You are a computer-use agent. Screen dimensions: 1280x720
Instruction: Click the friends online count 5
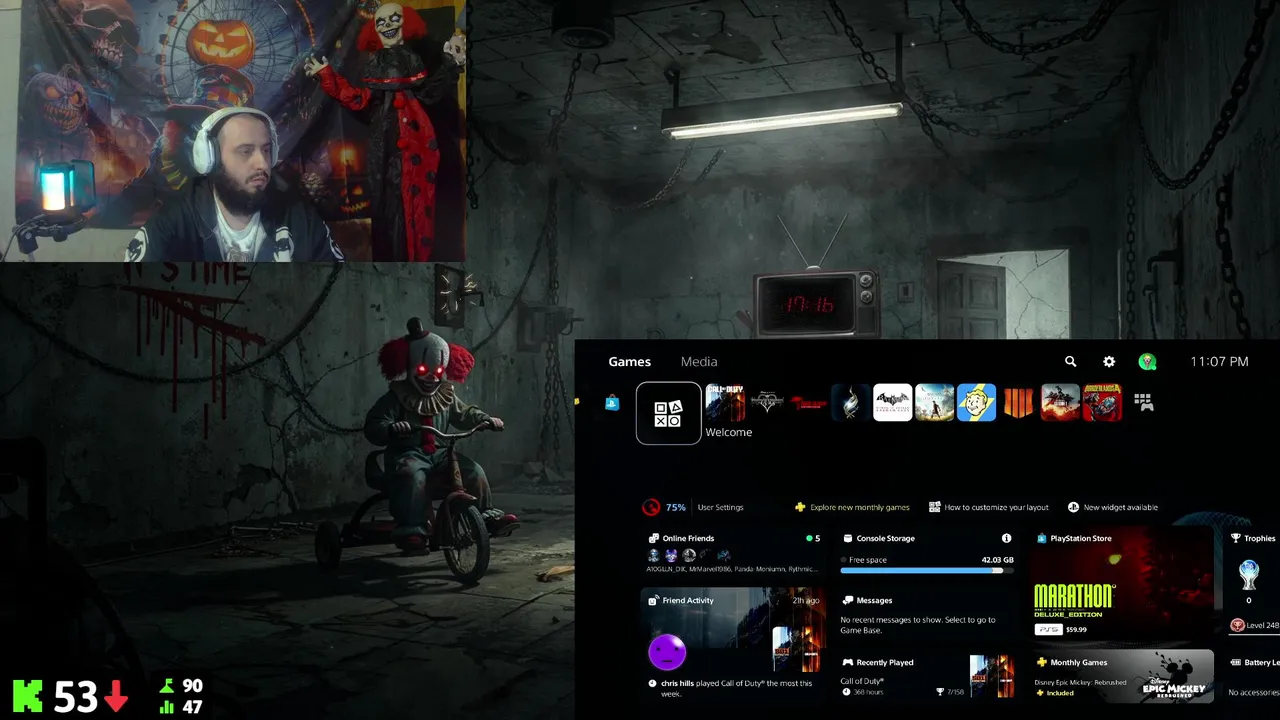(817, 538)
